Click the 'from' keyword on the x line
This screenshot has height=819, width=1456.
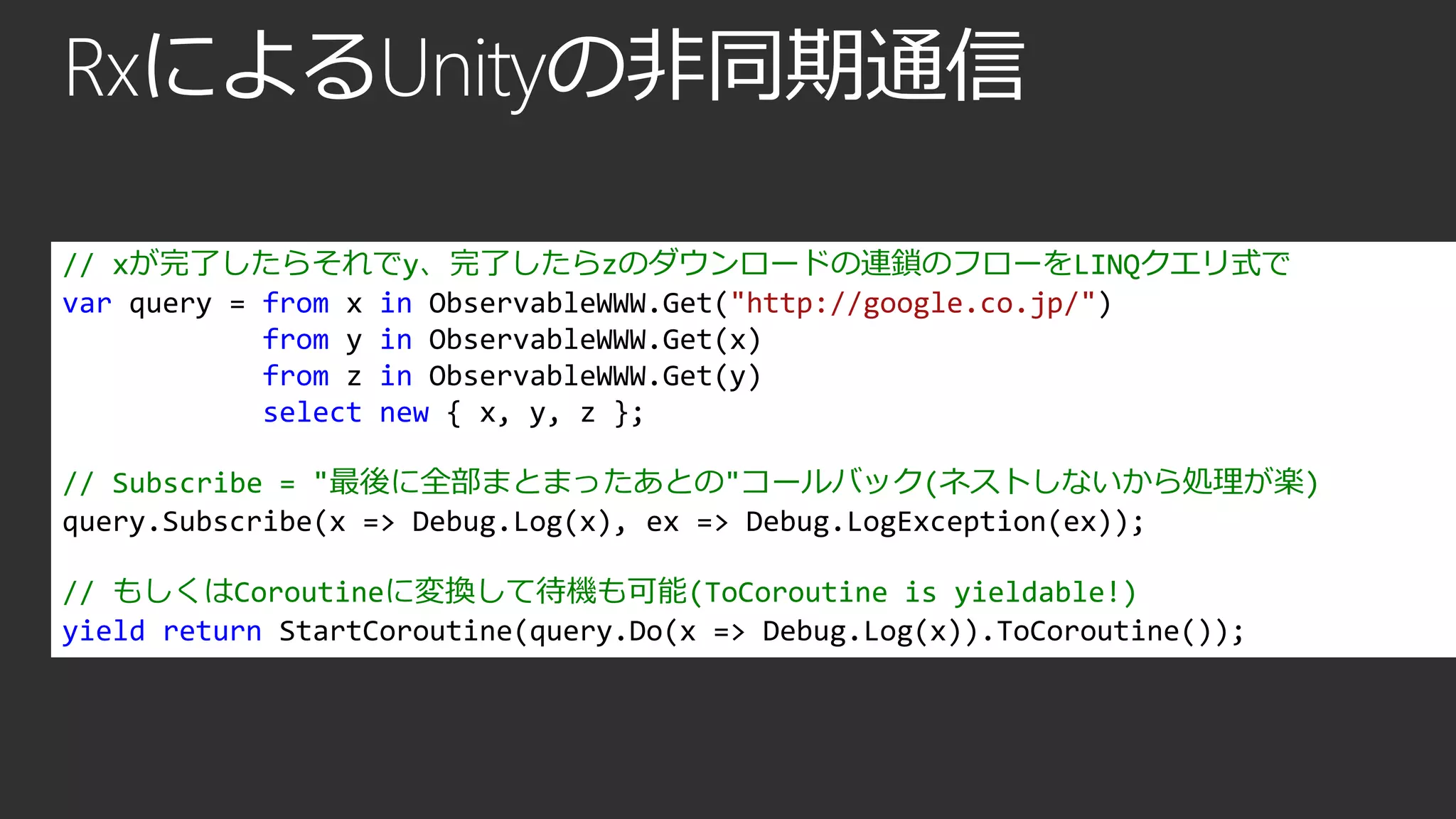pyautogui.click(x=296, y=304)
